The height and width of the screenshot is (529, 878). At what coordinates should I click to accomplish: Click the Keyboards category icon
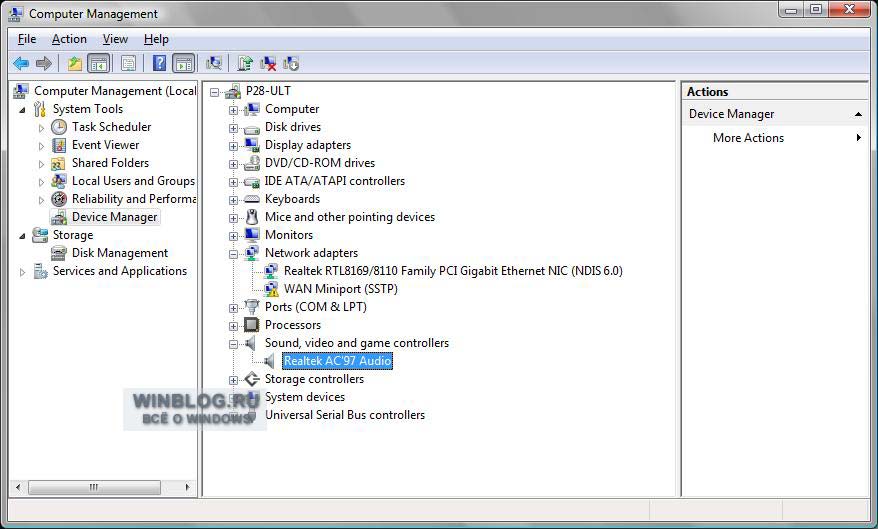coord(252,199)
